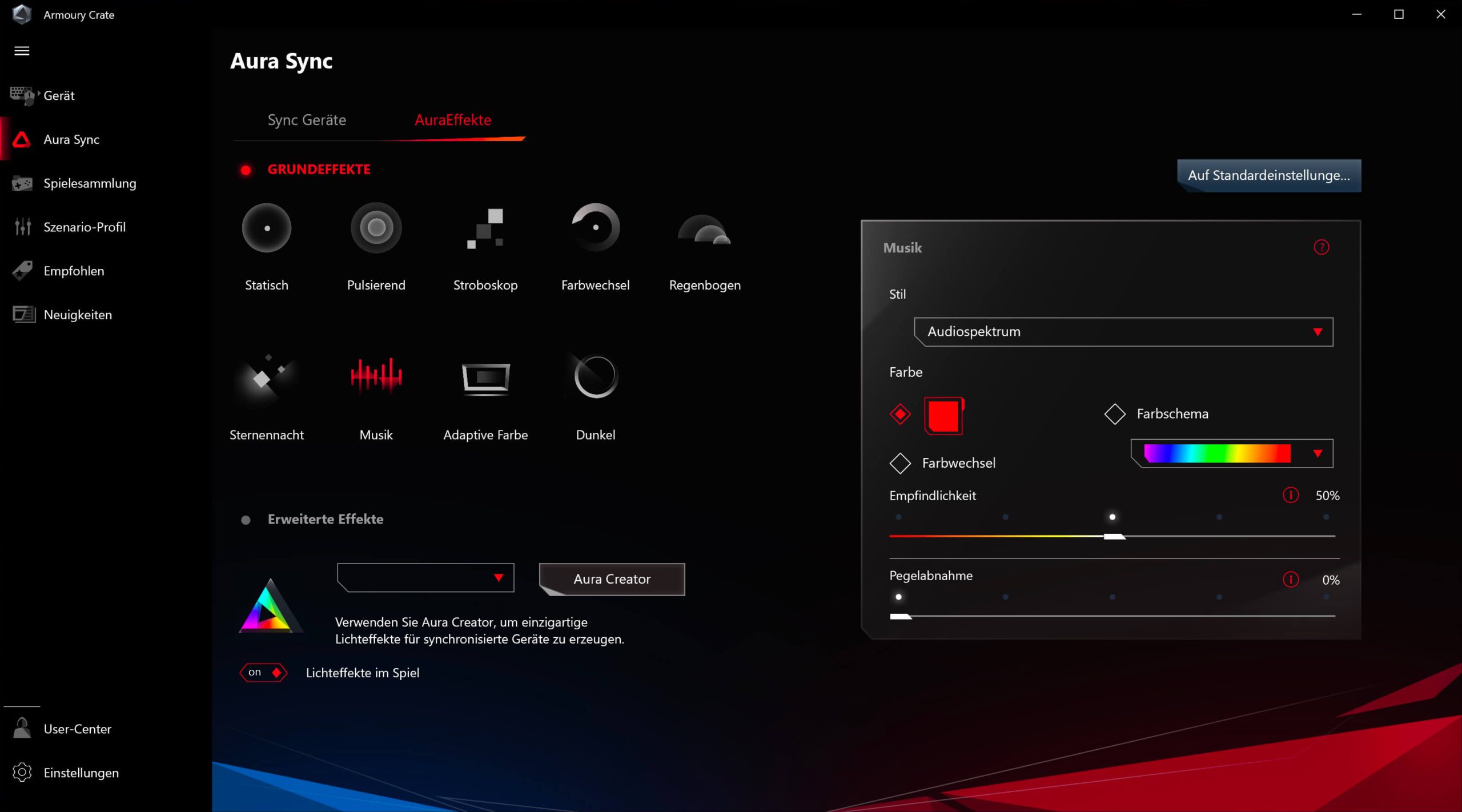The width and height of the screenshot is (1462, 812).
Task: Select the Dunkel effect icon
Action: [595, 376]
